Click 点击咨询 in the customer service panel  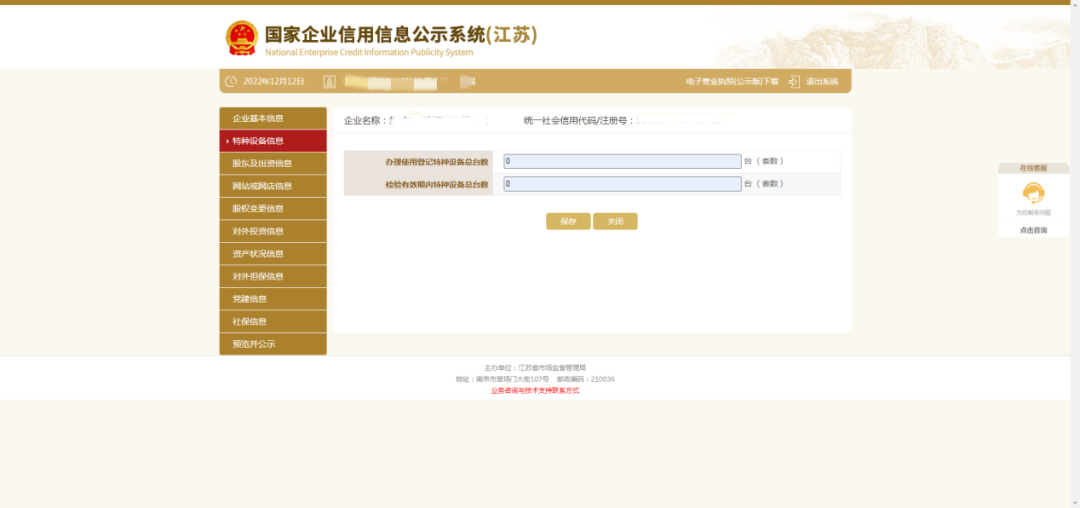[x=1033, y=230]
